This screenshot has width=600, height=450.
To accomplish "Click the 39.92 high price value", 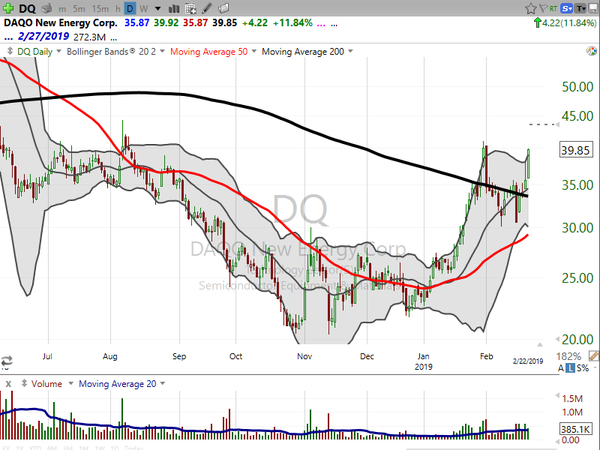I will (x=166, y=23).
